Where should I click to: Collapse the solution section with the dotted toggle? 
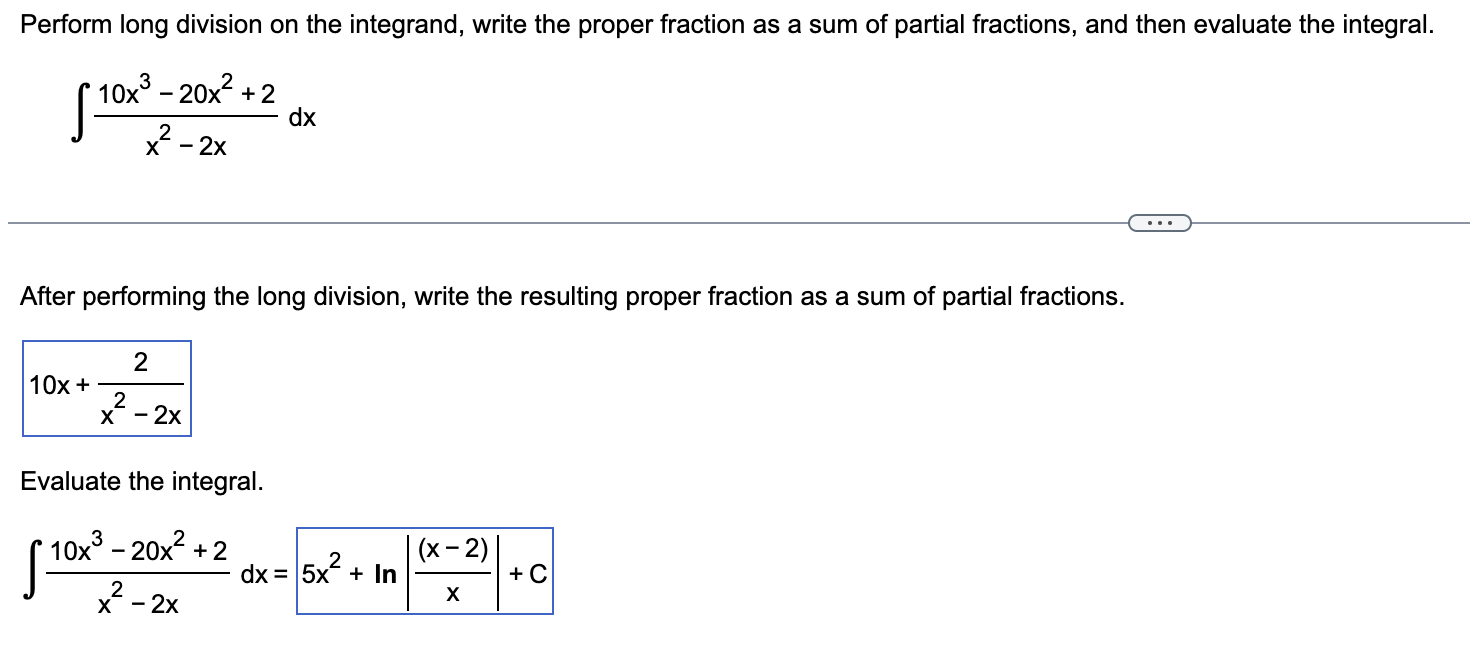point(1160,222)
